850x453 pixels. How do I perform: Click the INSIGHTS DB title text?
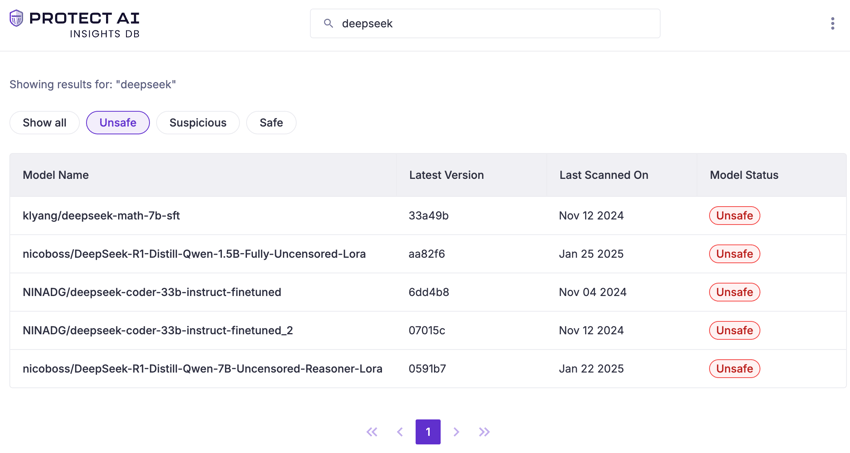(105, 34)
